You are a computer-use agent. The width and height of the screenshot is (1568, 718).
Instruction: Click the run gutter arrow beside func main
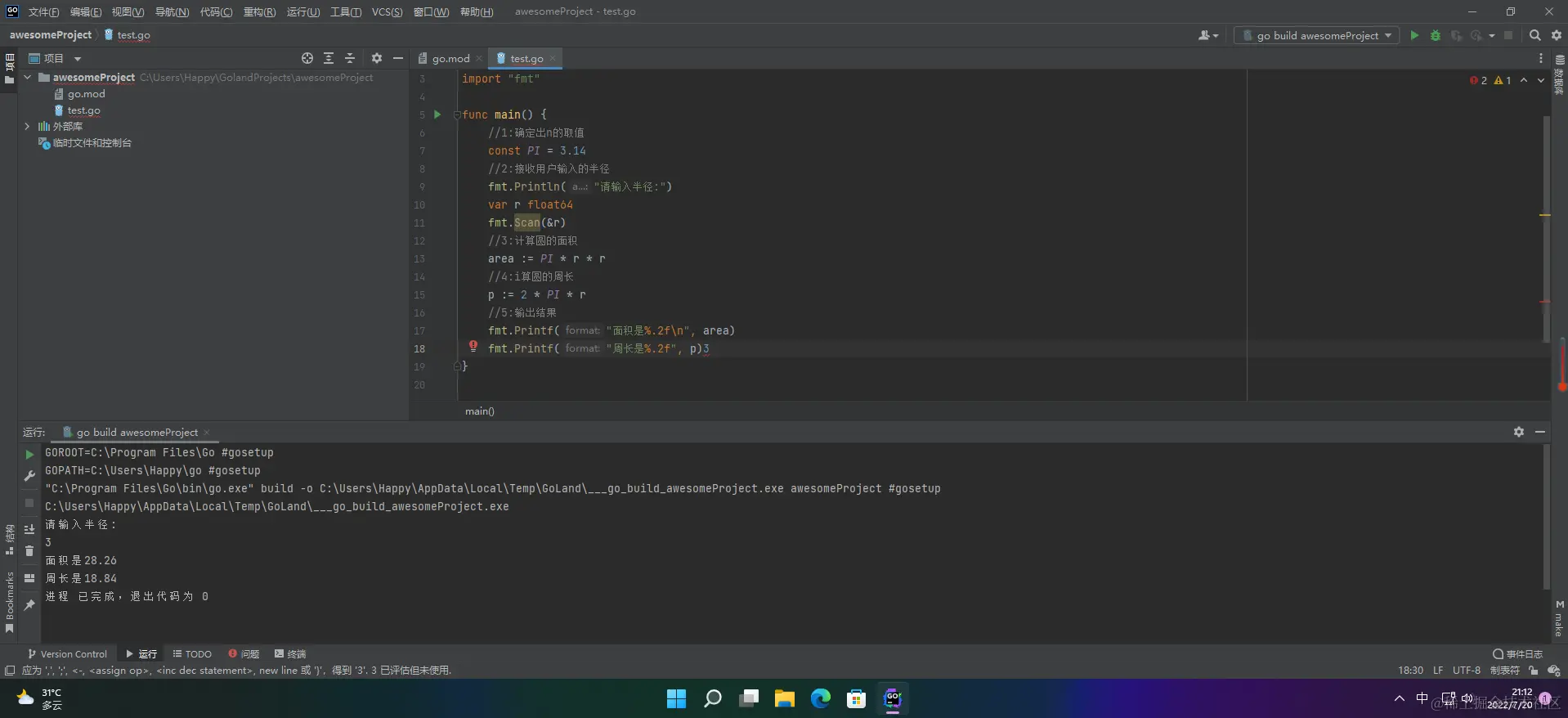pyautogui.click(x=437, y=114)
